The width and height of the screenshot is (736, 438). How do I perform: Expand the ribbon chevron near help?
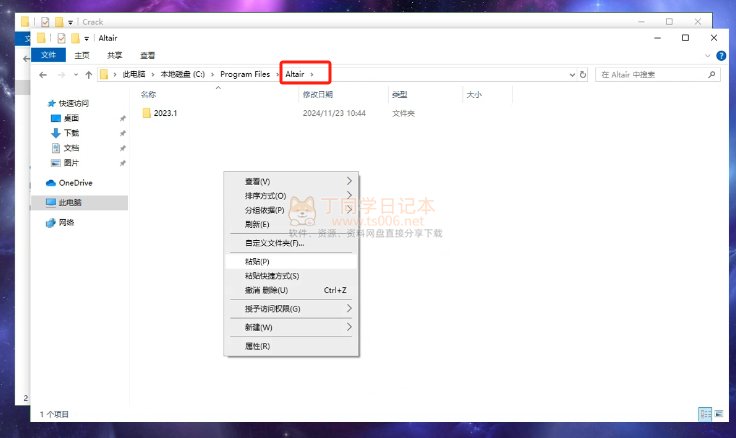pos(707,56)
